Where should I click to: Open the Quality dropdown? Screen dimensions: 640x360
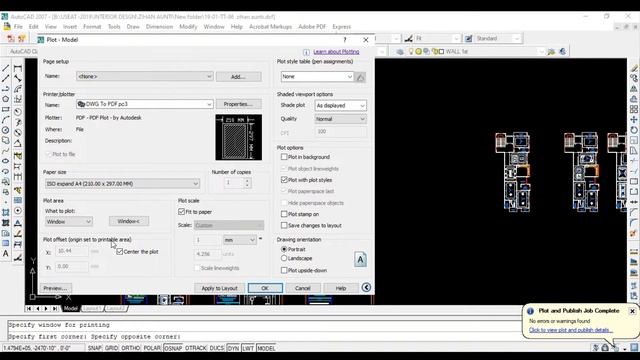(x=340, y=119)
